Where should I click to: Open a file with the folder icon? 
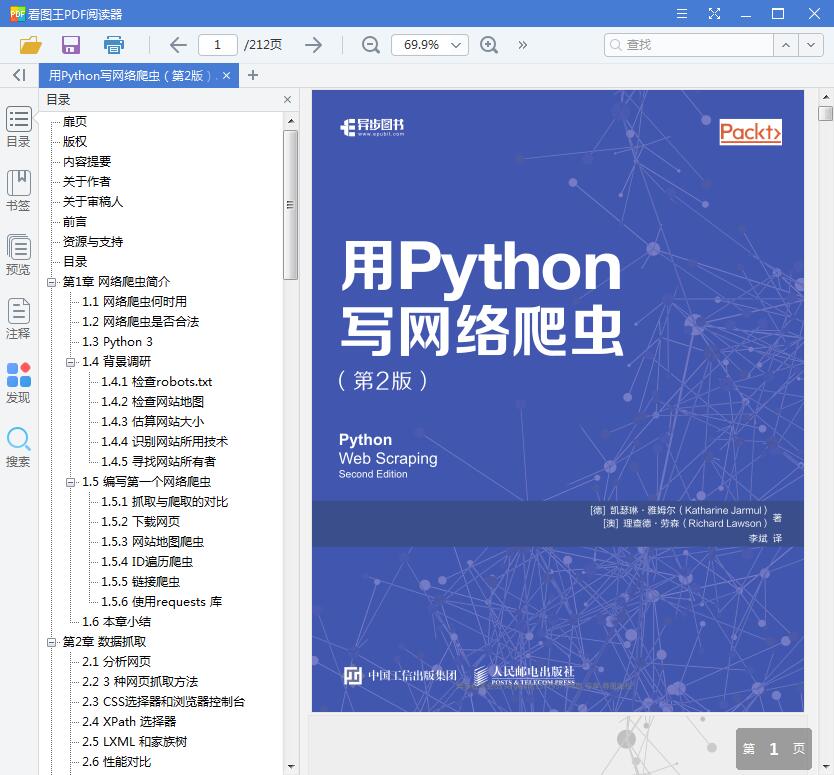pos(30,45)
